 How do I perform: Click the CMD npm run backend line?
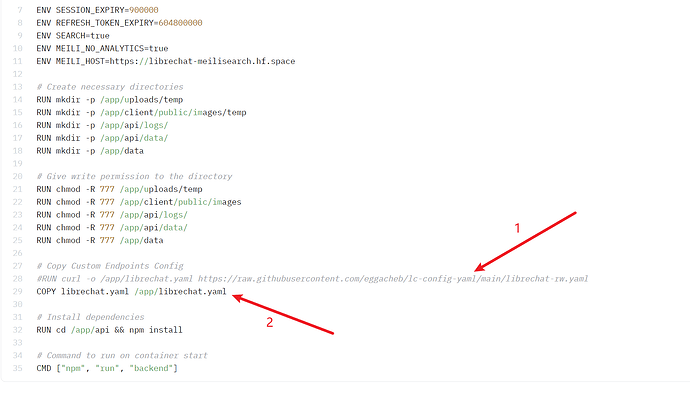(x=107, y=368)
